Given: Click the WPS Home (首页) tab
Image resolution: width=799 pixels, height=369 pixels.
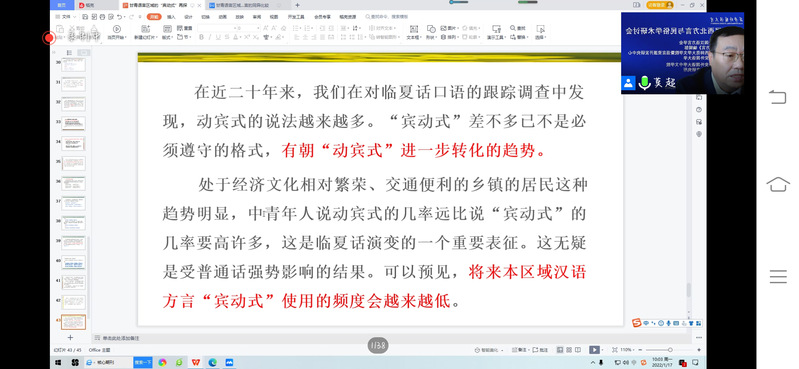Looking at the screenshot, I should [x=62, y=5].
